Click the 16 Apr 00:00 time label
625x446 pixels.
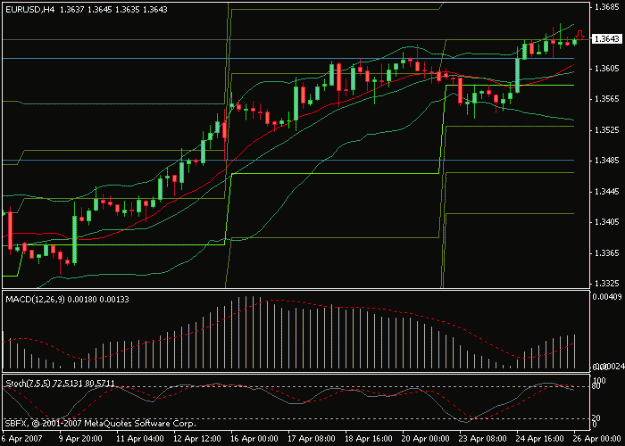pos(254,439)
